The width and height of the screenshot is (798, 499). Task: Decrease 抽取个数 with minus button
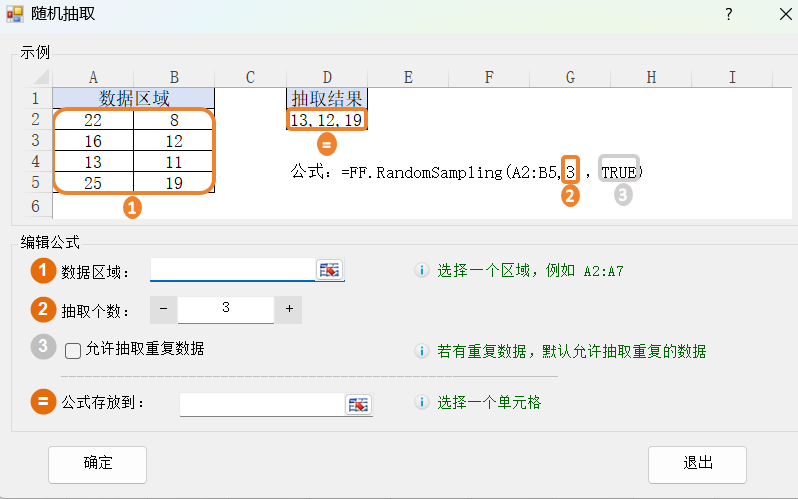[x=164, y=310]
